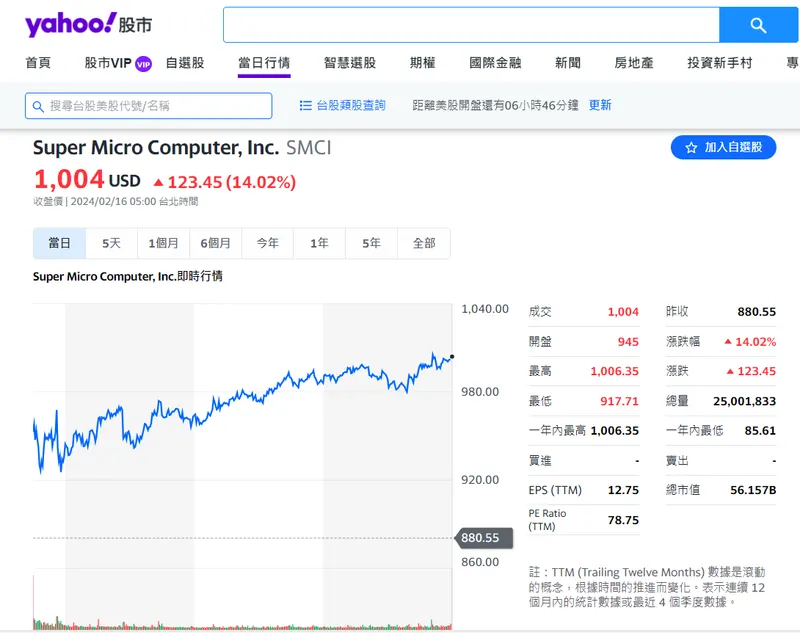Click the 加入自選股 button
Viewport: 800px width, 633px height.
pyautogui.click(x=723, y=147)
